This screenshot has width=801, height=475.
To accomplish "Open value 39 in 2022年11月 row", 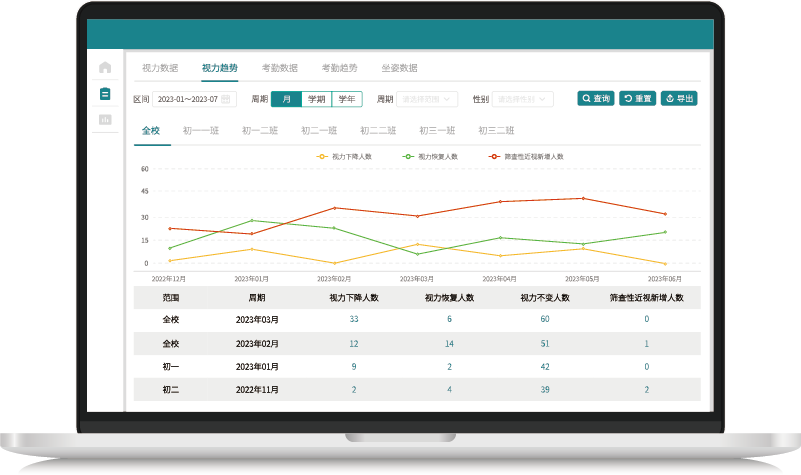I will coord(545,390).
